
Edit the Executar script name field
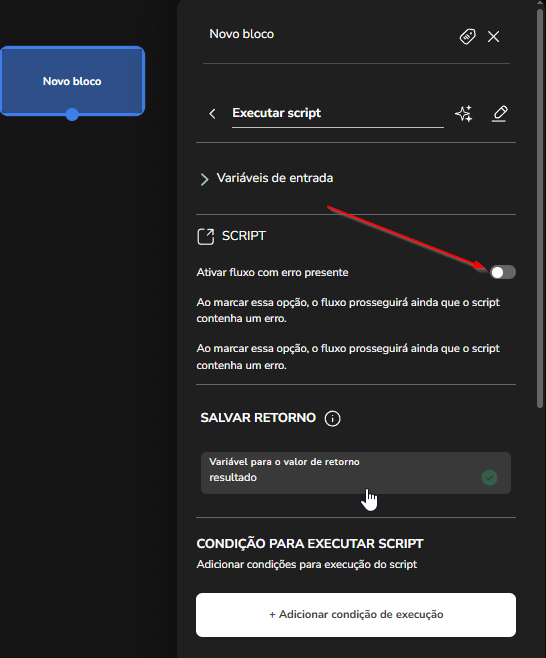pos(338,113)
